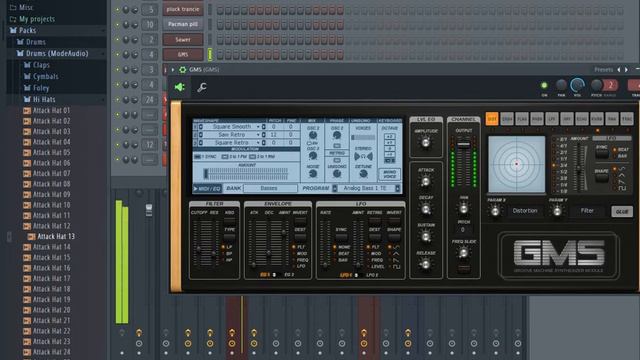
Task: Toggle mute LED on GMS channel
Action: (x=118, y=55)
